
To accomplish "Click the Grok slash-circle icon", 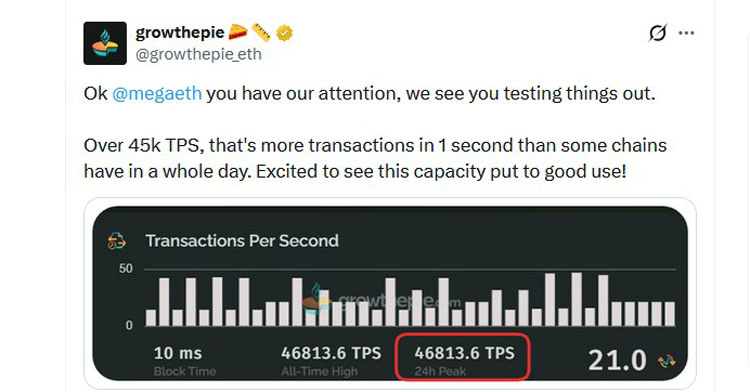I will pyautogui.click(x=658, y=33).
